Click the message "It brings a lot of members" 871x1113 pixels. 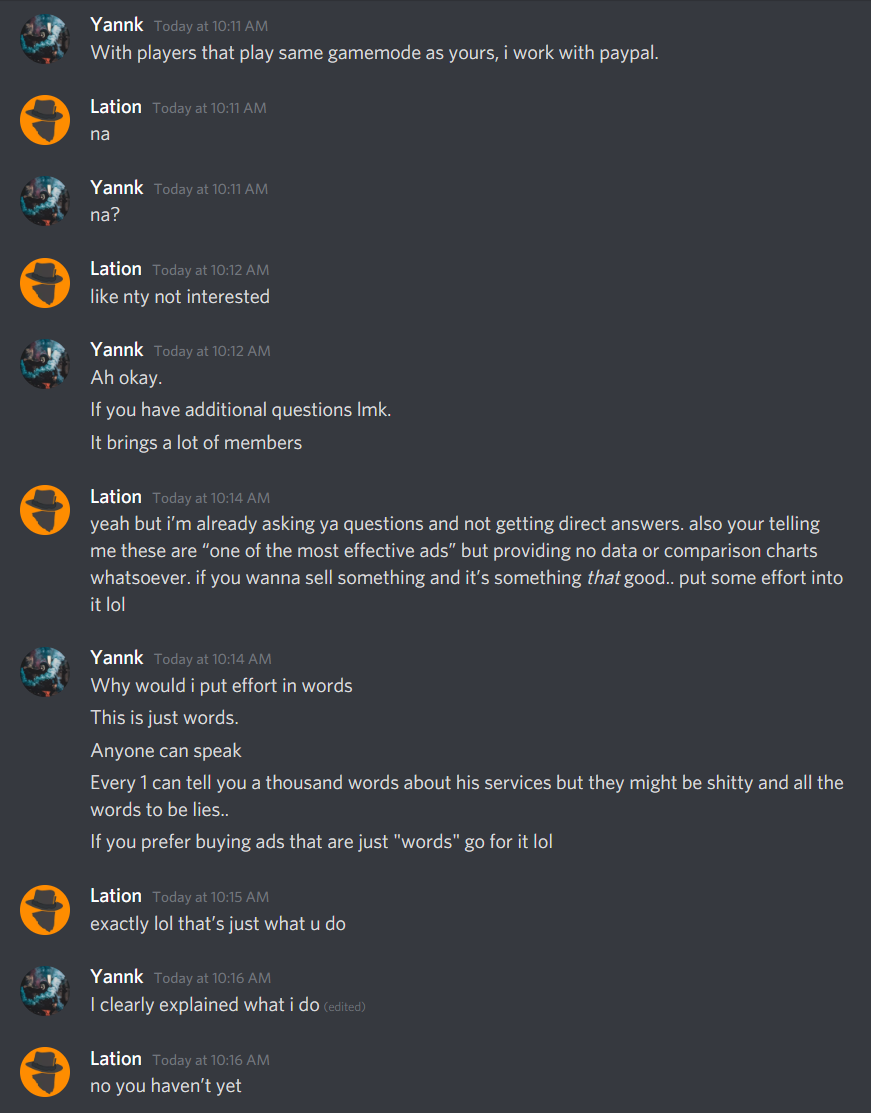[x=196, y=442]
